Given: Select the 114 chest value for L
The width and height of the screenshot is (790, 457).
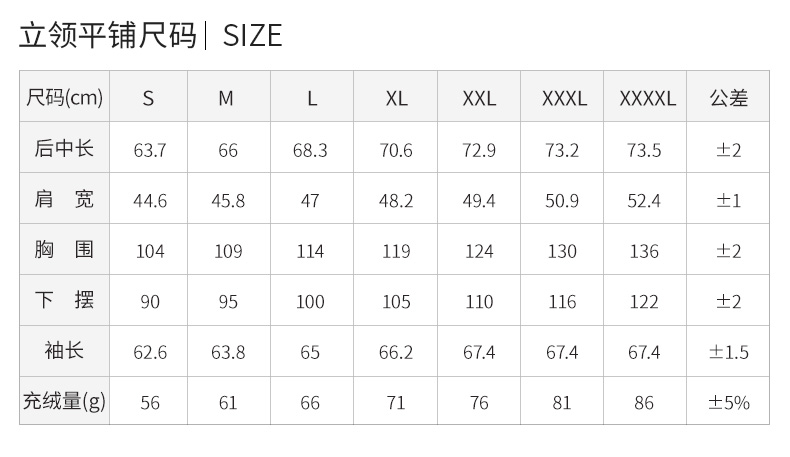Looking at the screenshot, I should [x=310, y=251].
